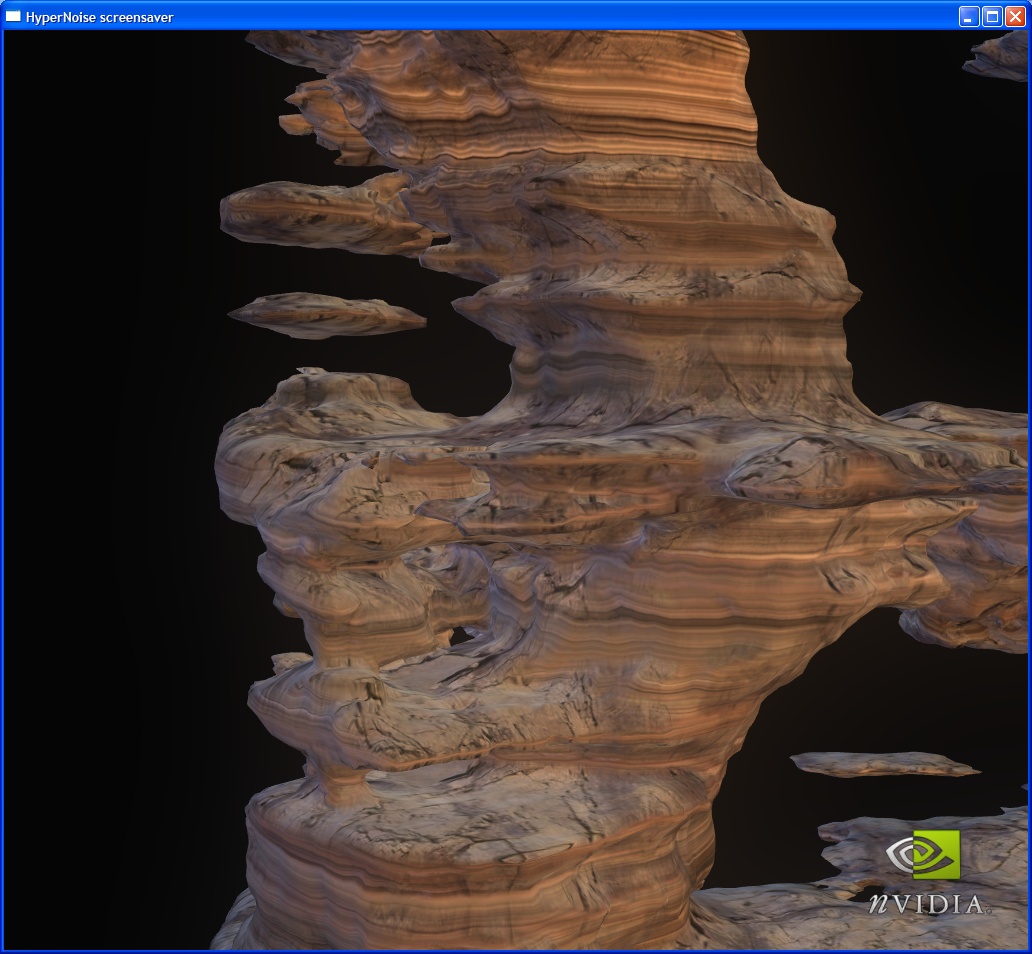Click the small dark cave hole in rock
Screen dimensions: 1032x954
[462, 635]
